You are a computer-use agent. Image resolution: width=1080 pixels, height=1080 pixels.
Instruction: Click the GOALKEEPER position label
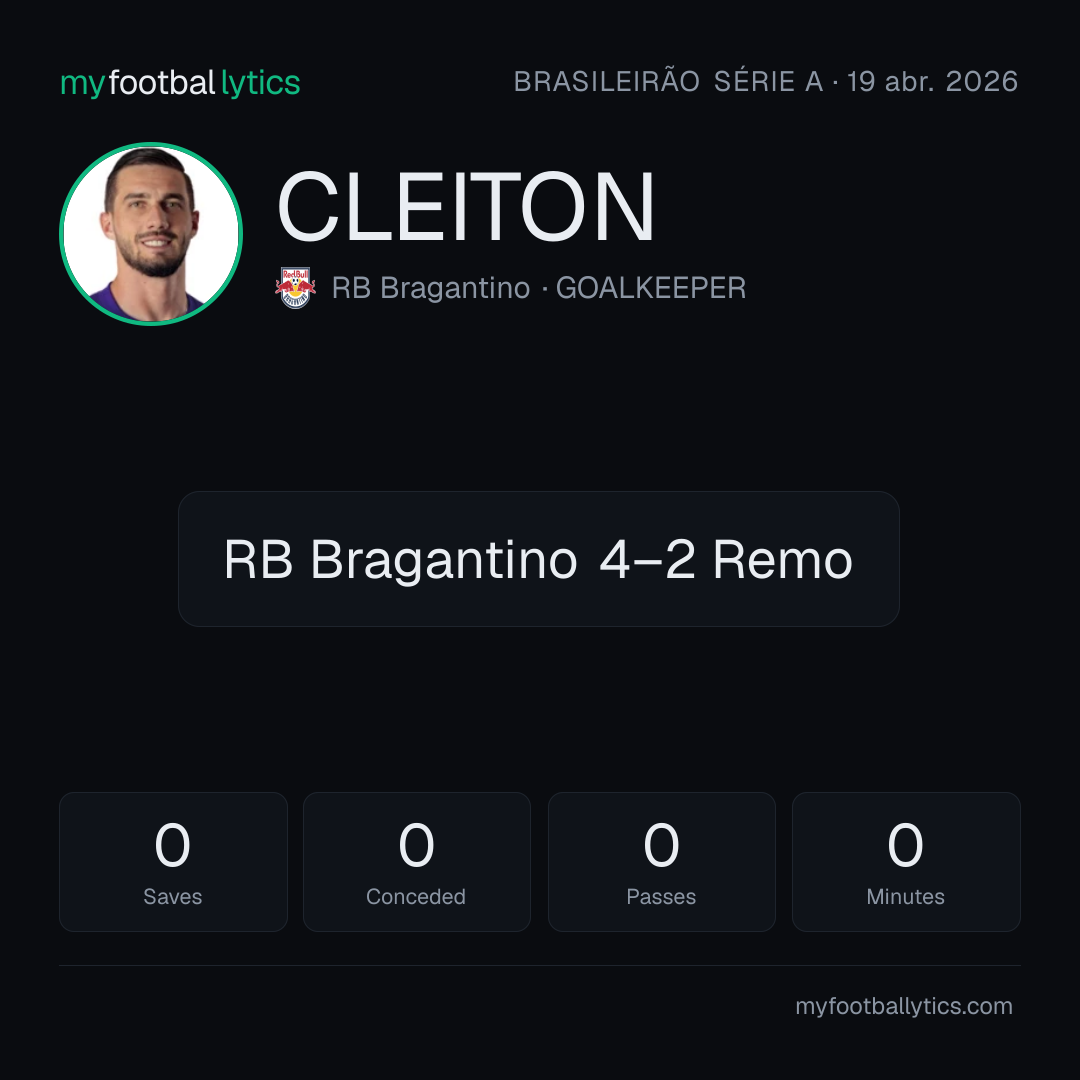(651, 288)
